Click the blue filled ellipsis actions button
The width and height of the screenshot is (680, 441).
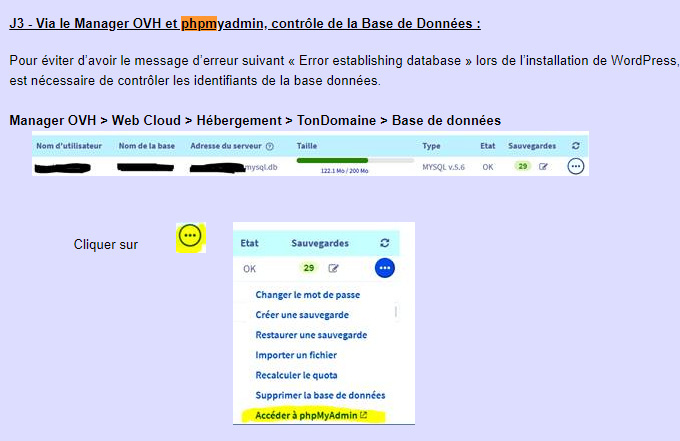click(385, 268)
